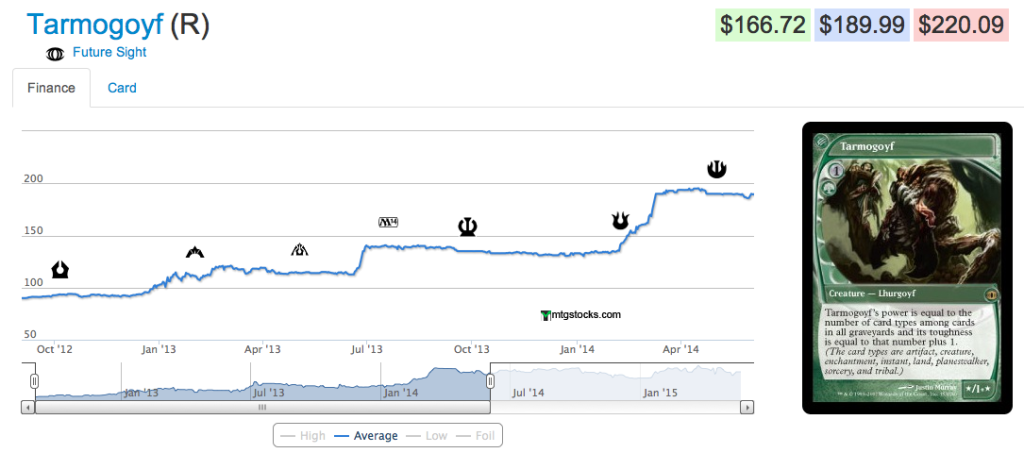Click the mtgstocks.com chart logo
Image resolution: width=1024 pixels, height=453 pixels.
click(x=581, y=315)
